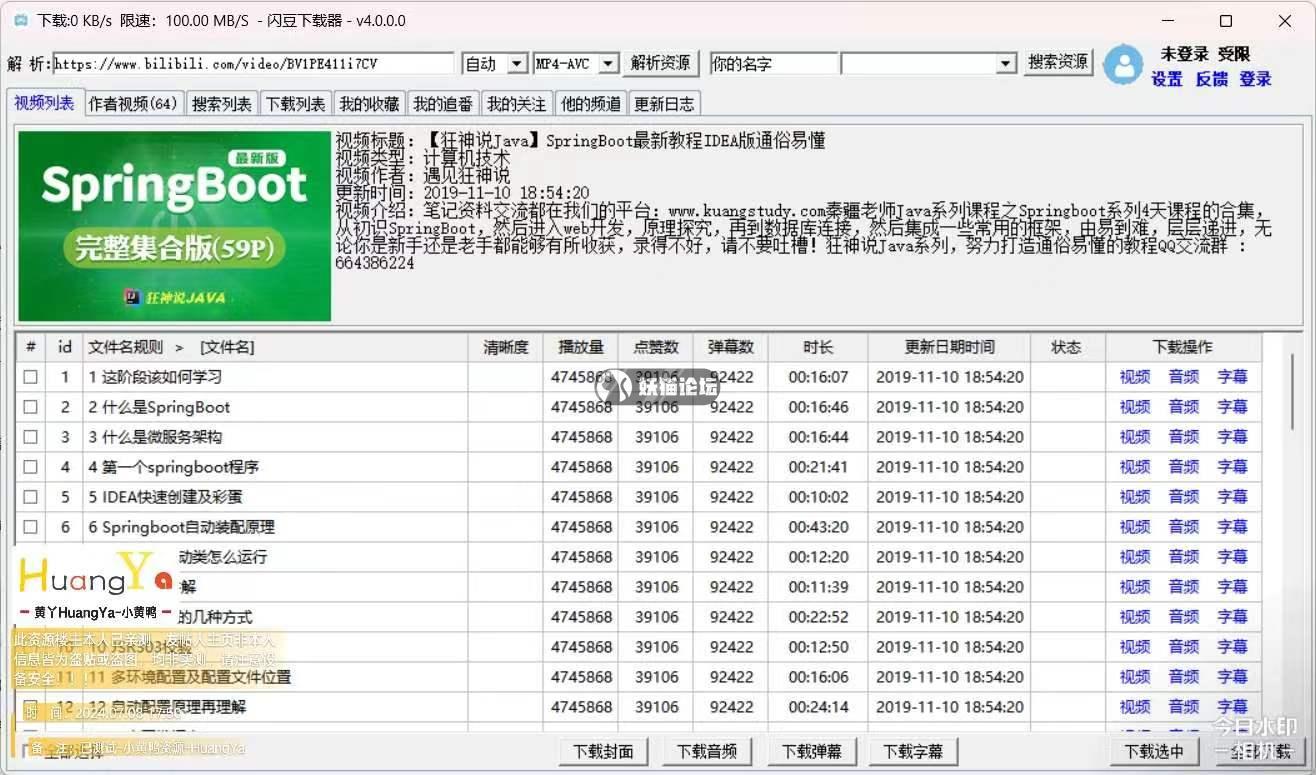Click 视频 download link for row 1
Viewport: 1316px width, 775px height.
pos(1135,377)
